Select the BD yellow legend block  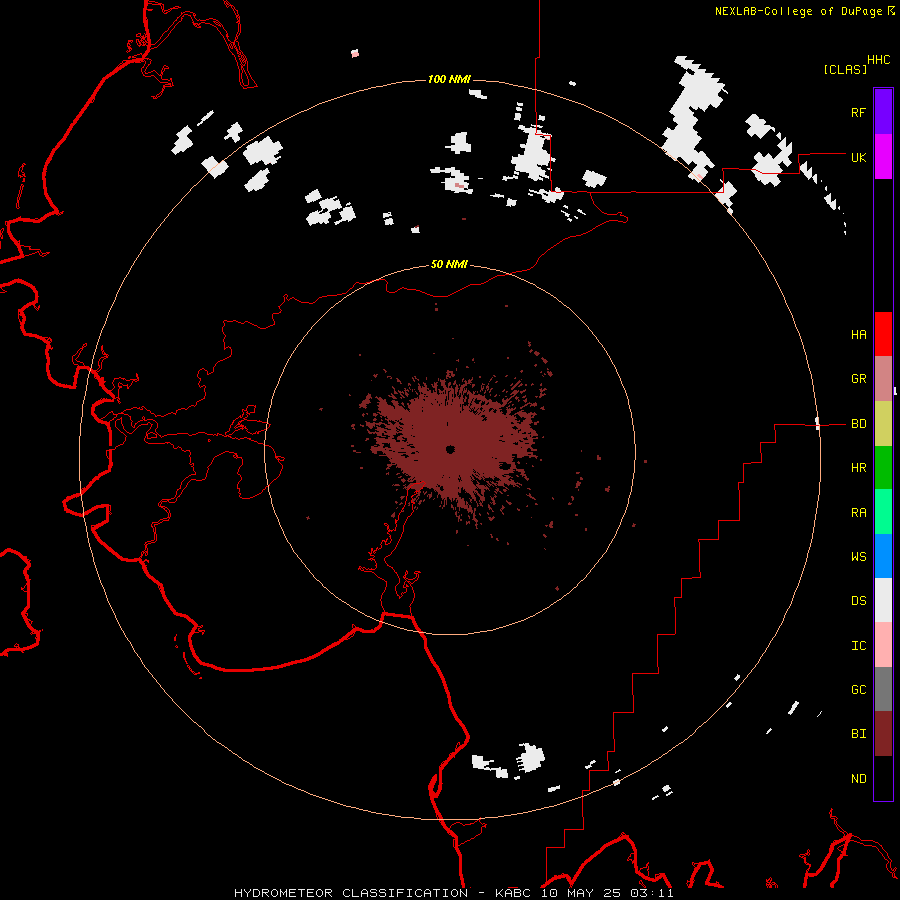[x=883, y=424]
